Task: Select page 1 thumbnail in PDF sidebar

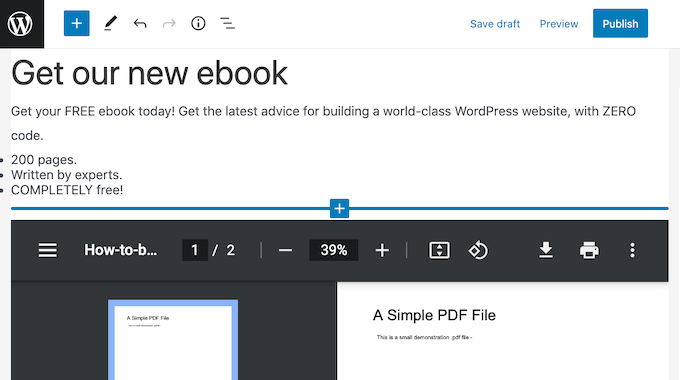Action: (173, 340)
